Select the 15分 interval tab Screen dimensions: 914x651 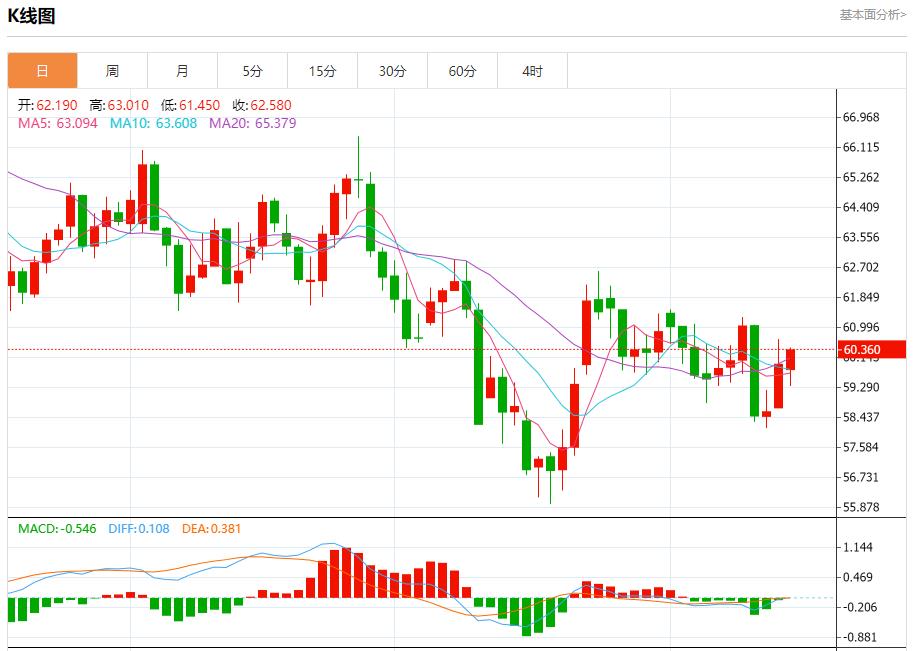click(x=322, y=71)
